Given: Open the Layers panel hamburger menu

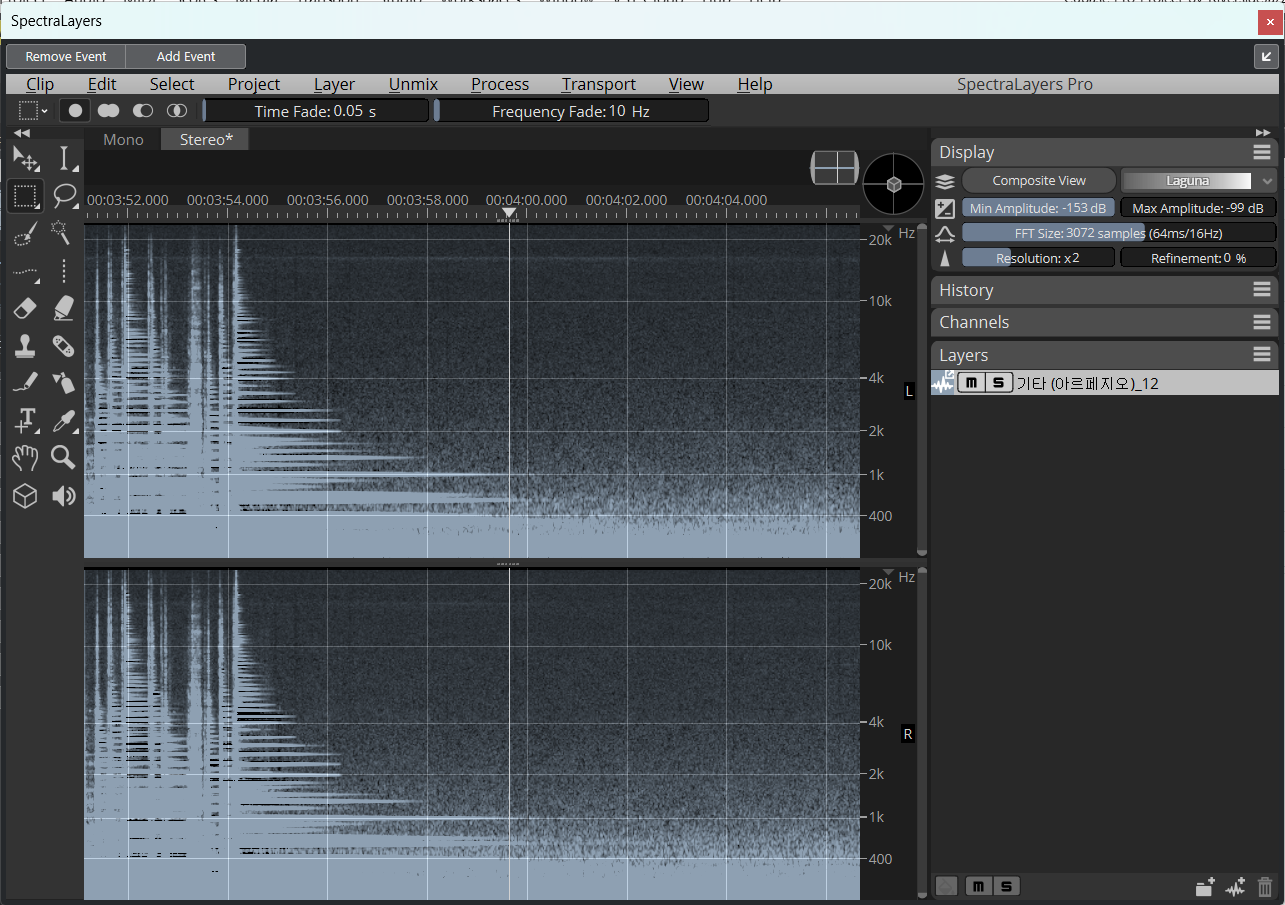Looking at the screenshot, I should point(1262,355).
